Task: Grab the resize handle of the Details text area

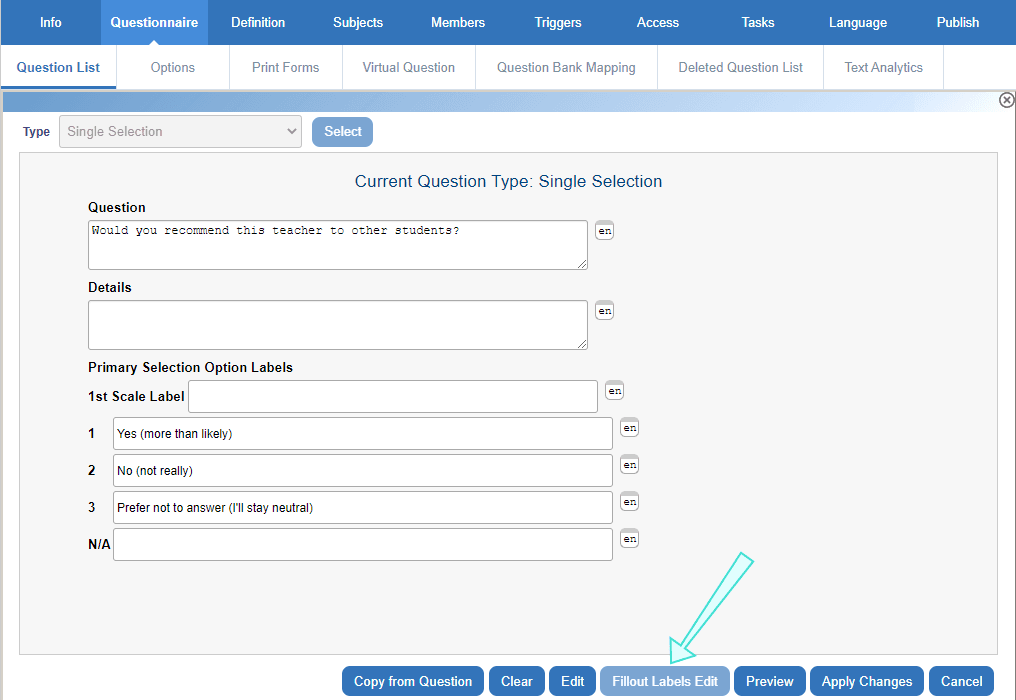Action: [582, 344]
